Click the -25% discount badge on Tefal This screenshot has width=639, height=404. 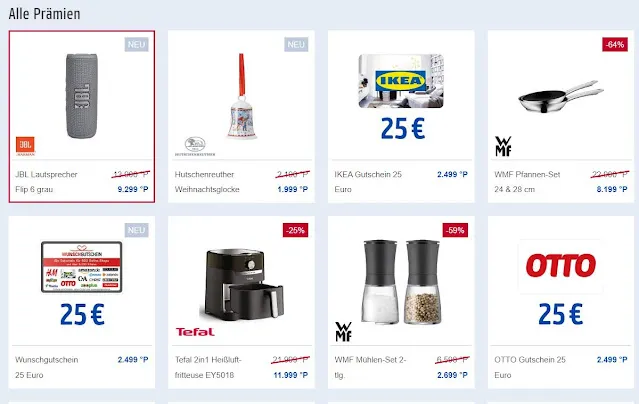click(295, 230)
